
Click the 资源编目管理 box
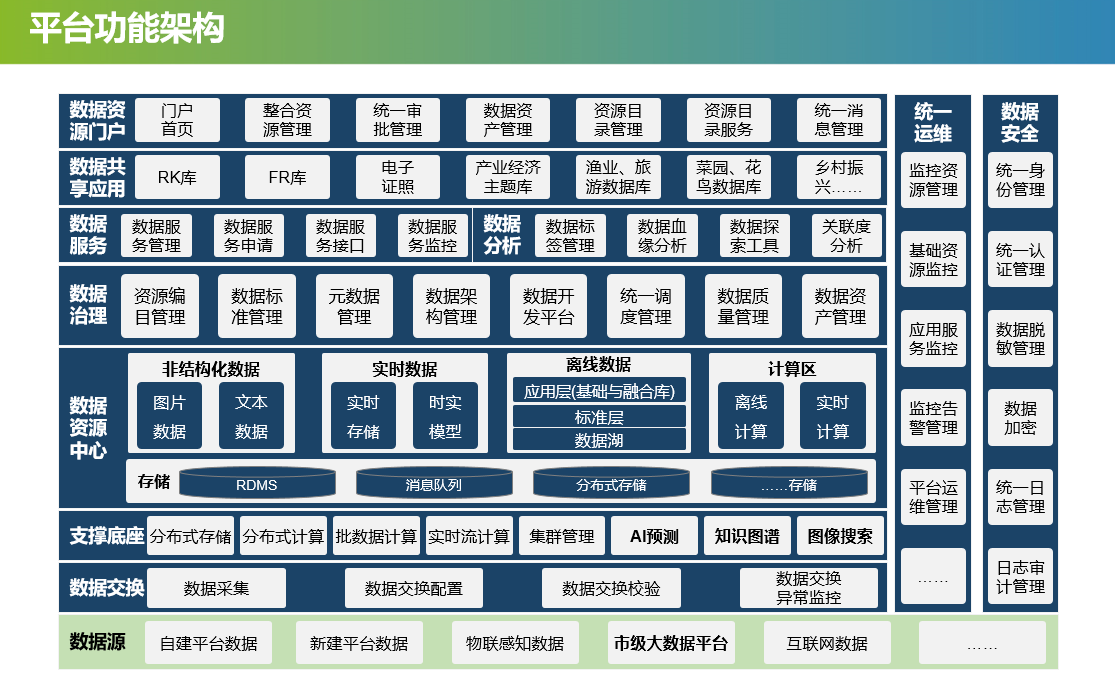(x=160, y=306)
